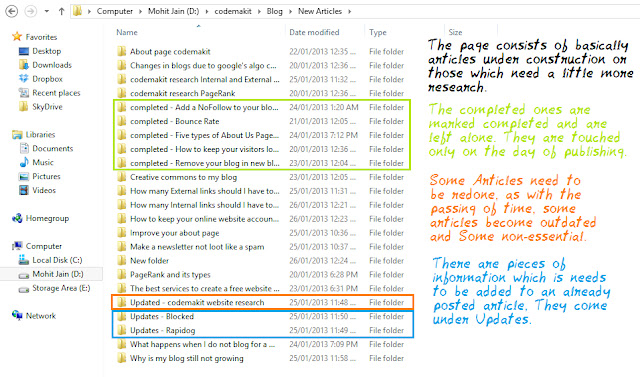The width and height of the screenshot is (640, 377).
Task: Select Mohit Jain (D:) breadcrumb
Action: (x=173, y=11)
